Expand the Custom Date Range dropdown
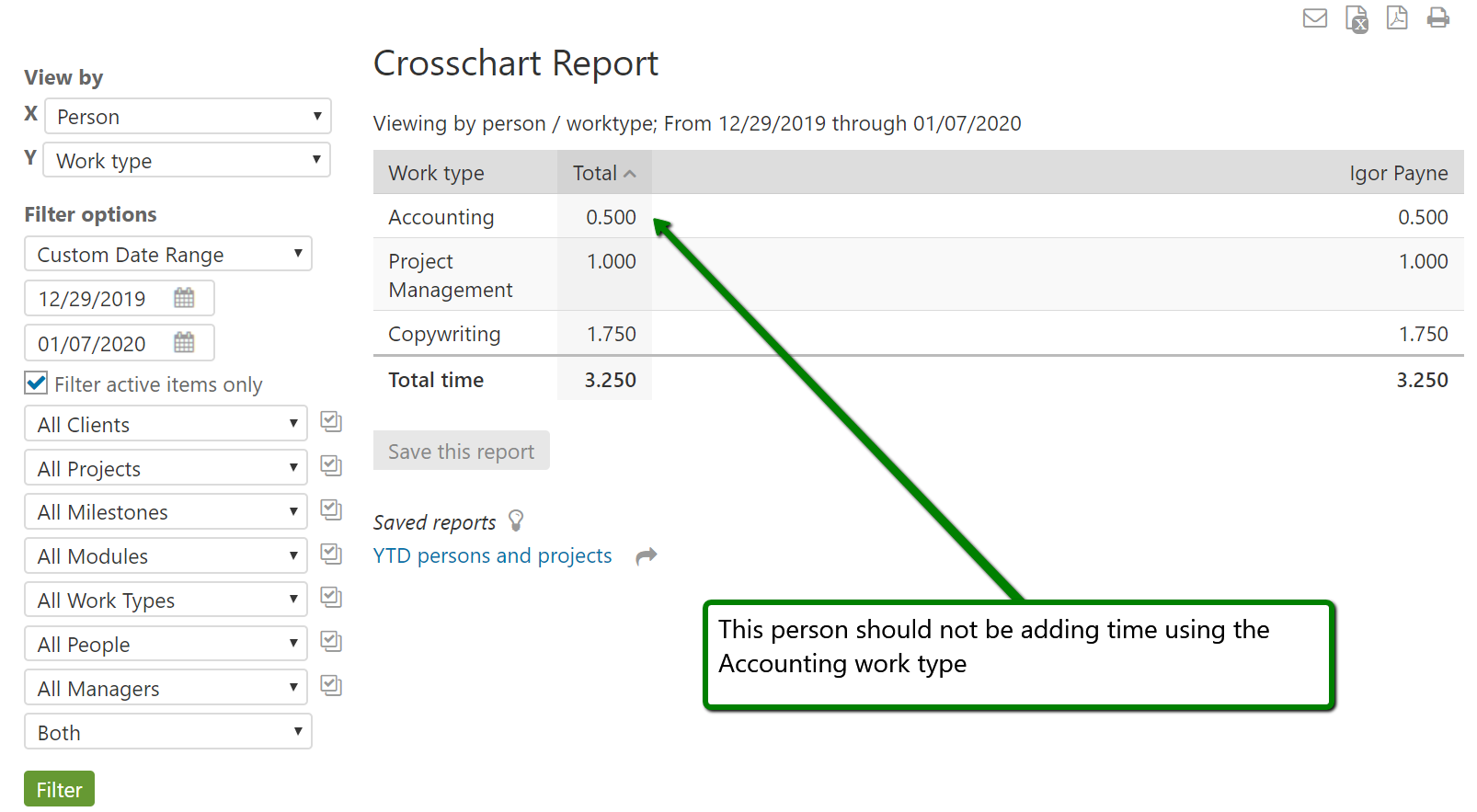 (168, 255)
